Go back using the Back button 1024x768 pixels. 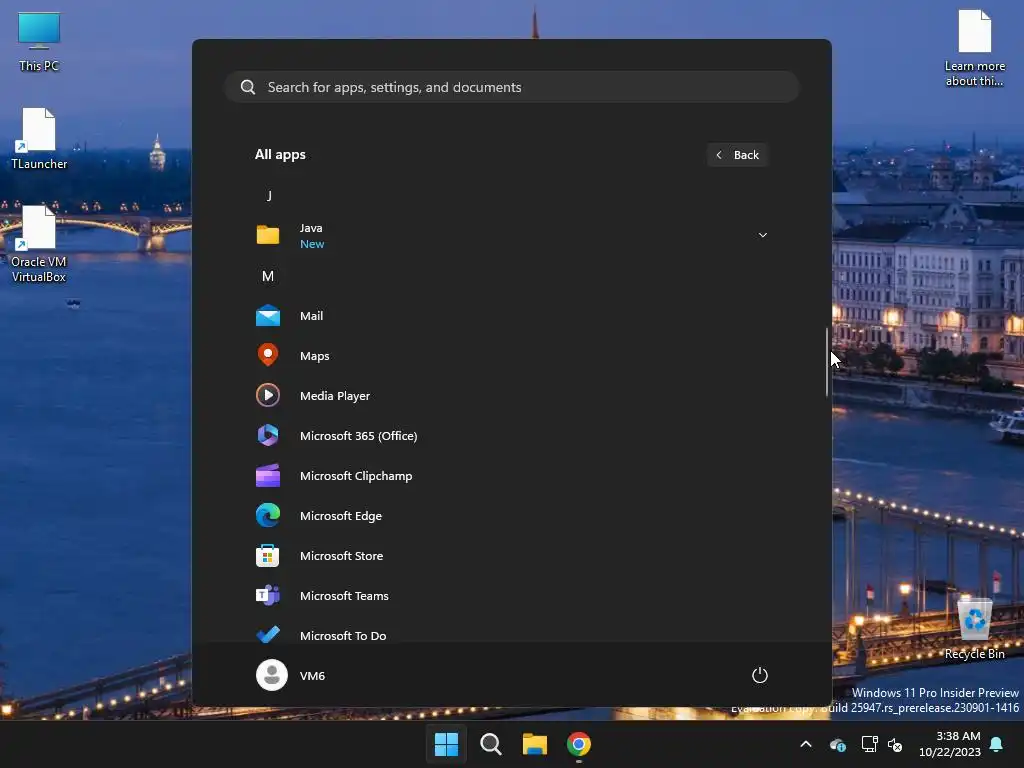pos(737,155)
